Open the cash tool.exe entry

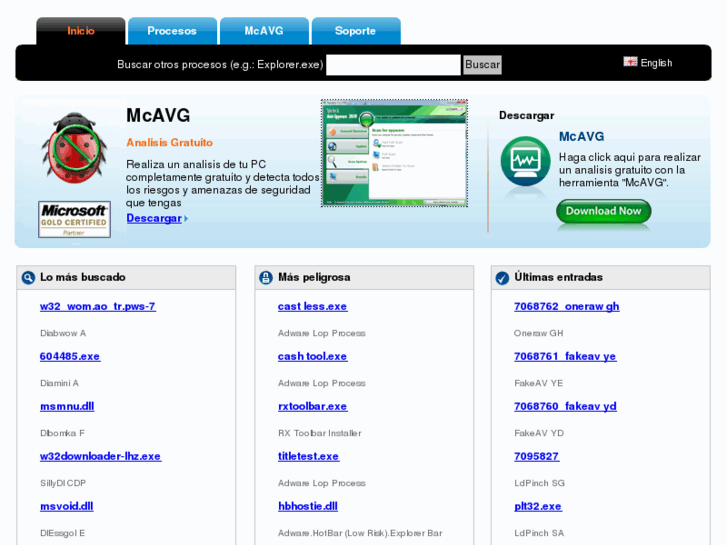(x=312, y=356)
